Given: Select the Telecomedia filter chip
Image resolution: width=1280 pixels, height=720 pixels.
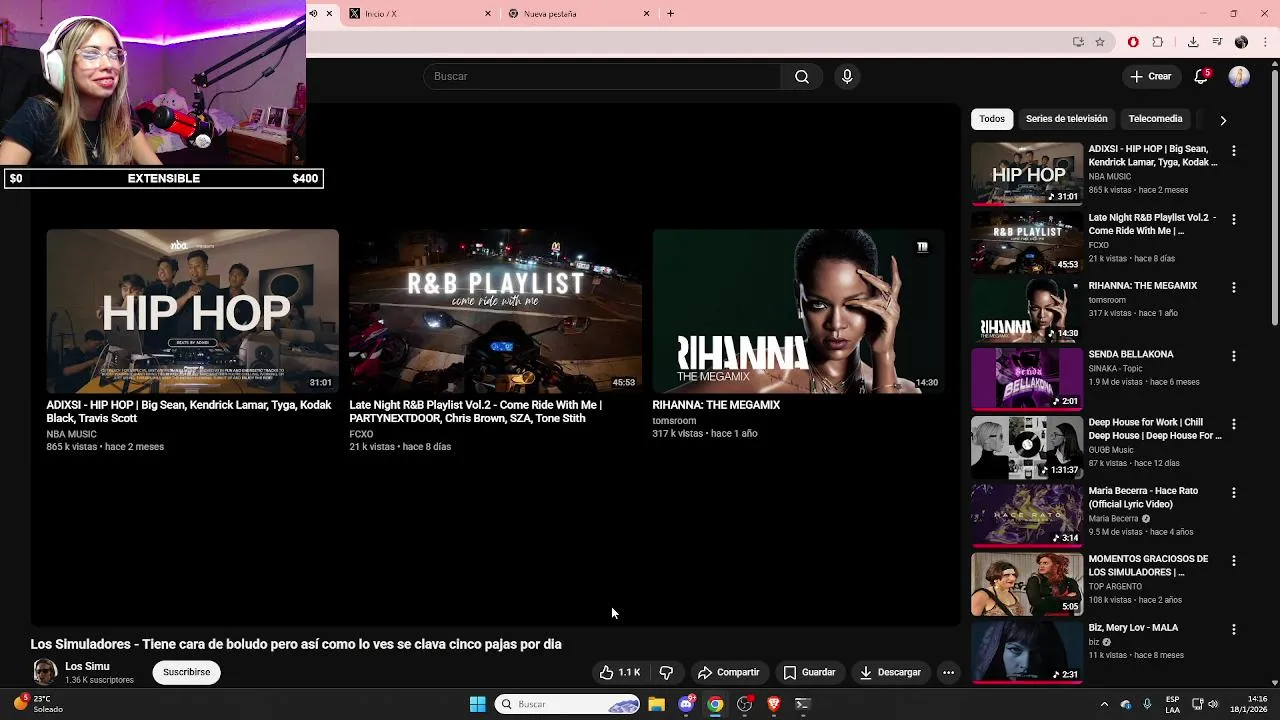Looking at the screenshot, I should 1155,119.
